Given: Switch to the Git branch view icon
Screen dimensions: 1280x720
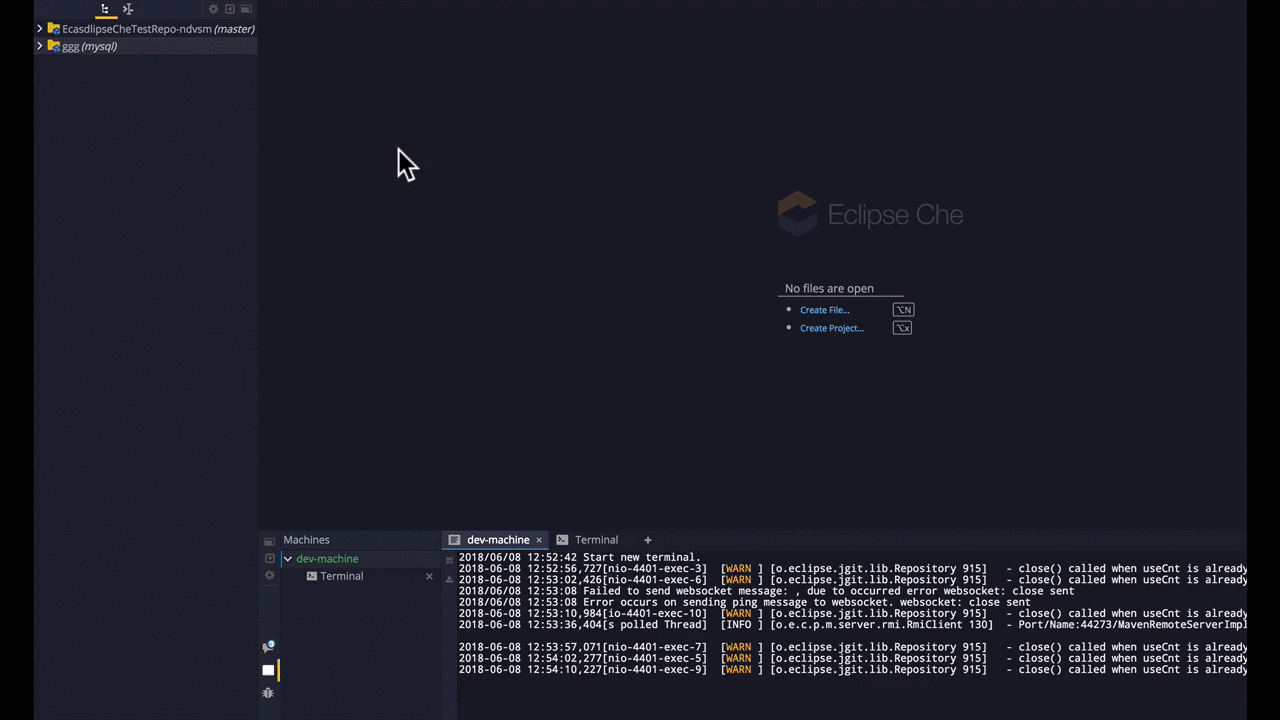Looking at the screenshot, I should [x=128, y=9].
